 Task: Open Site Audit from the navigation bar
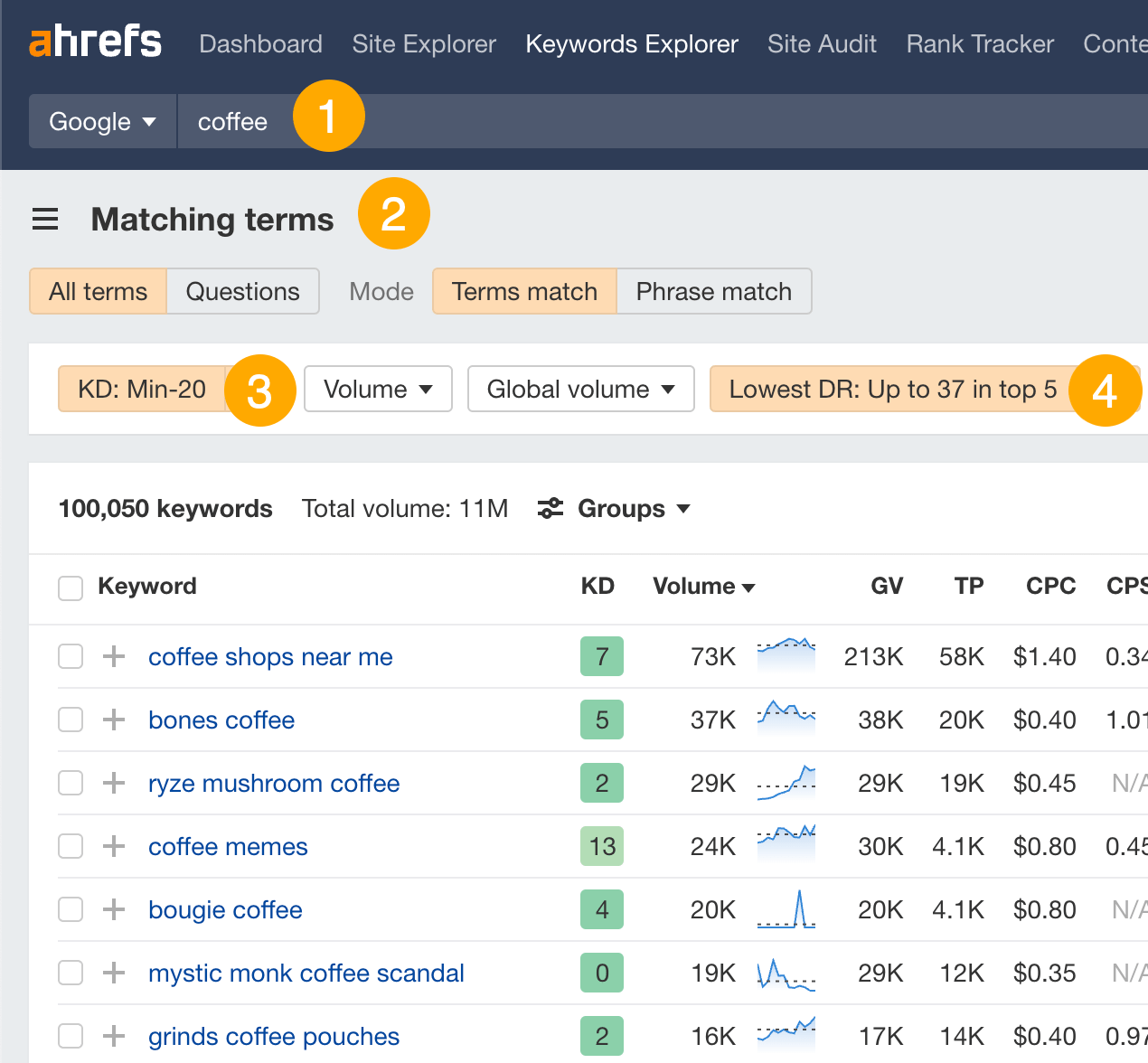[822, 43]
